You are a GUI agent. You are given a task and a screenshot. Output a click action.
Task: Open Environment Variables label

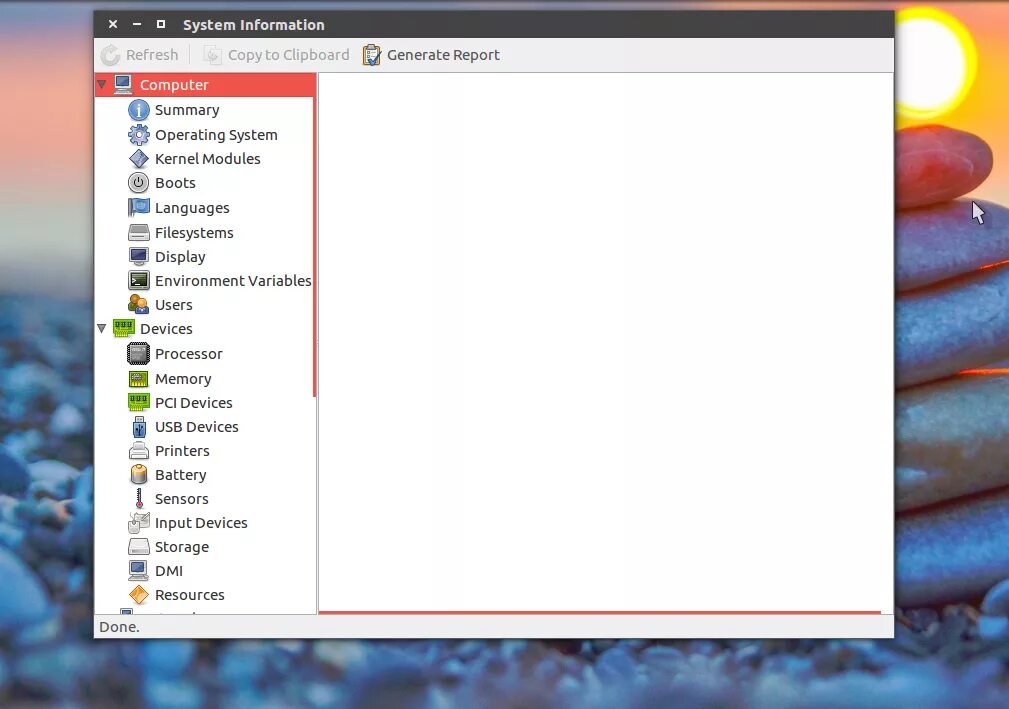point(233,281)
